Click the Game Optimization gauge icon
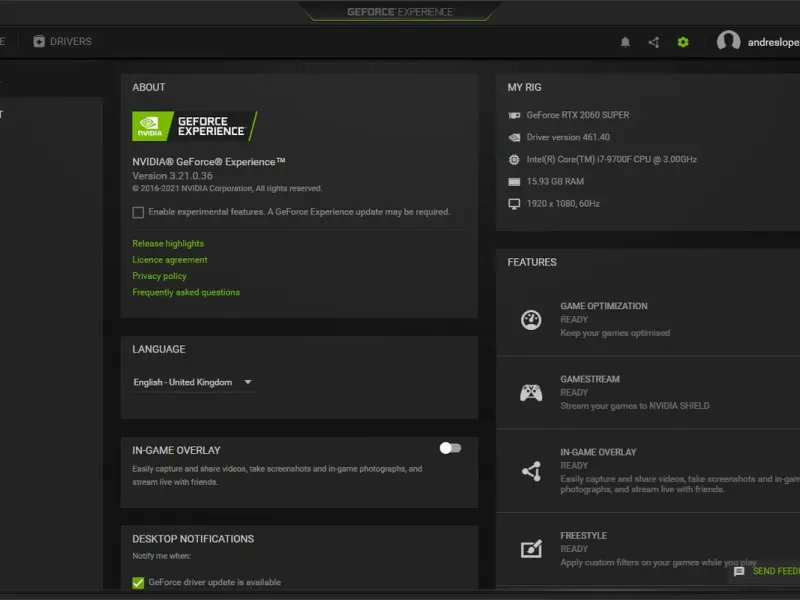Screen dimensions: 800x600 531,320
